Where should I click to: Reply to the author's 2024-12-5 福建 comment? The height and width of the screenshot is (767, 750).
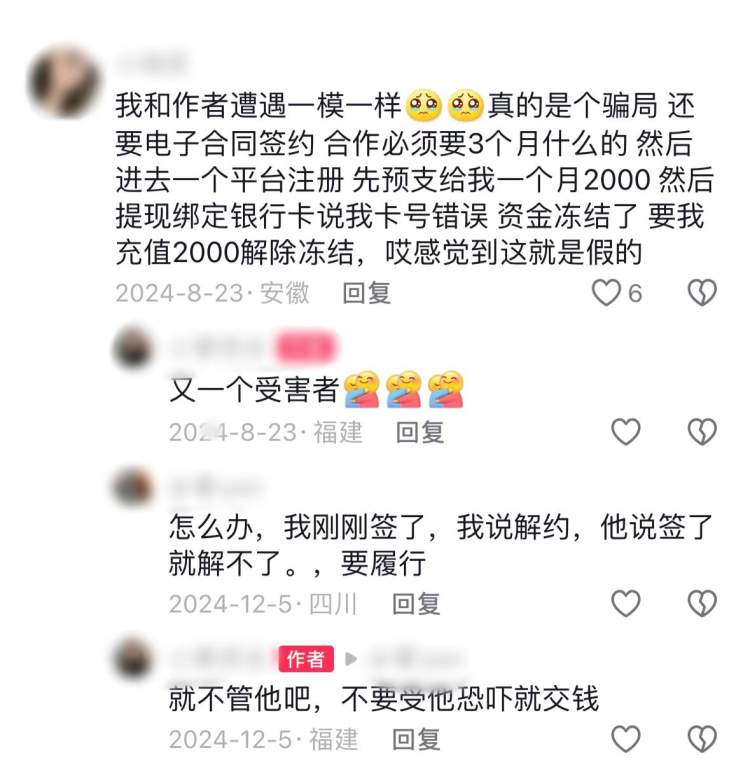(416, 739)
